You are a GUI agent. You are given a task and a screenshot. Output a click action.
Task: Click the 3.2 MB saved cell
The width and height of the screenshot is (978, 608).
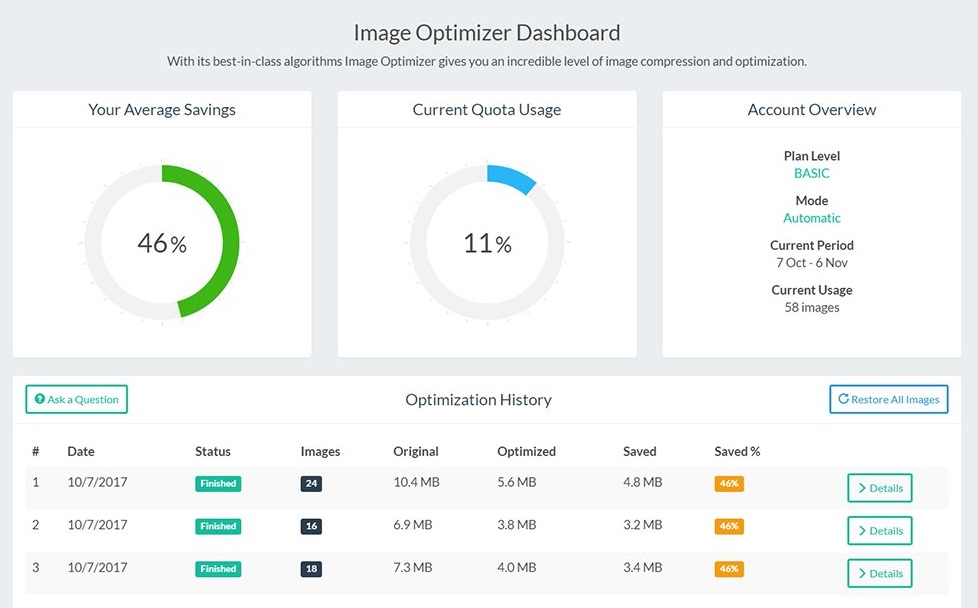pos(642,525)
